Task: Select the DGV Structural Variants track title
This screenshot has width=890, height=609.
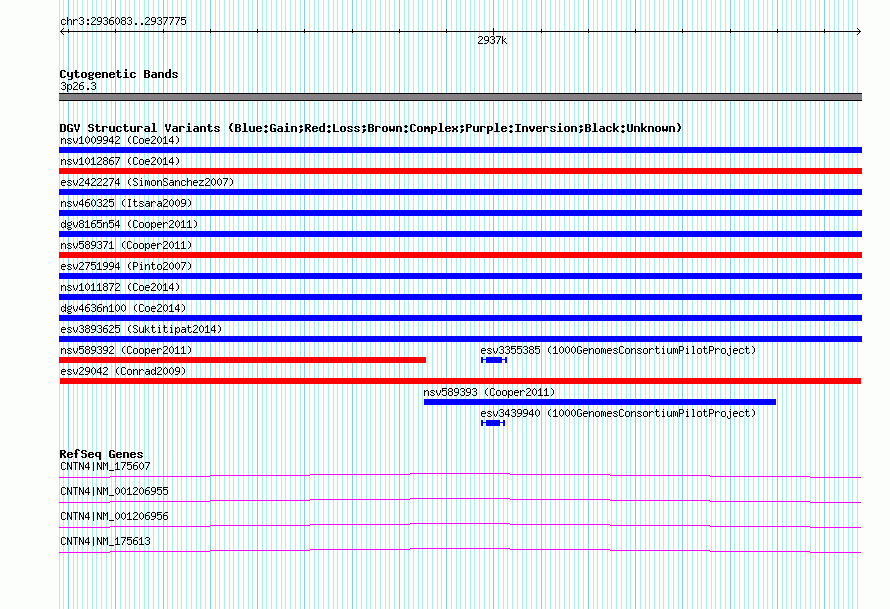Action: coord(371,128)
